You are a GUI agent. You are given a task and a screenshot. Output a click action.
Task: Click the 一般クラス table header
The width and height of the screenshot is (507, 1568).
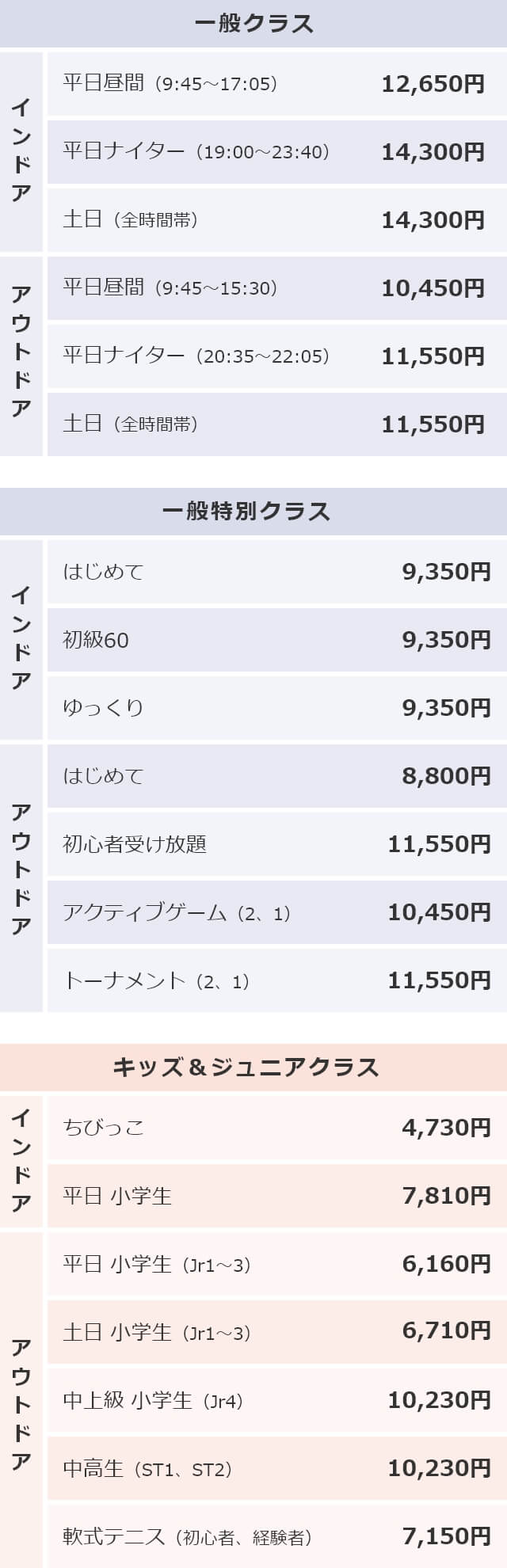(253, 24)
